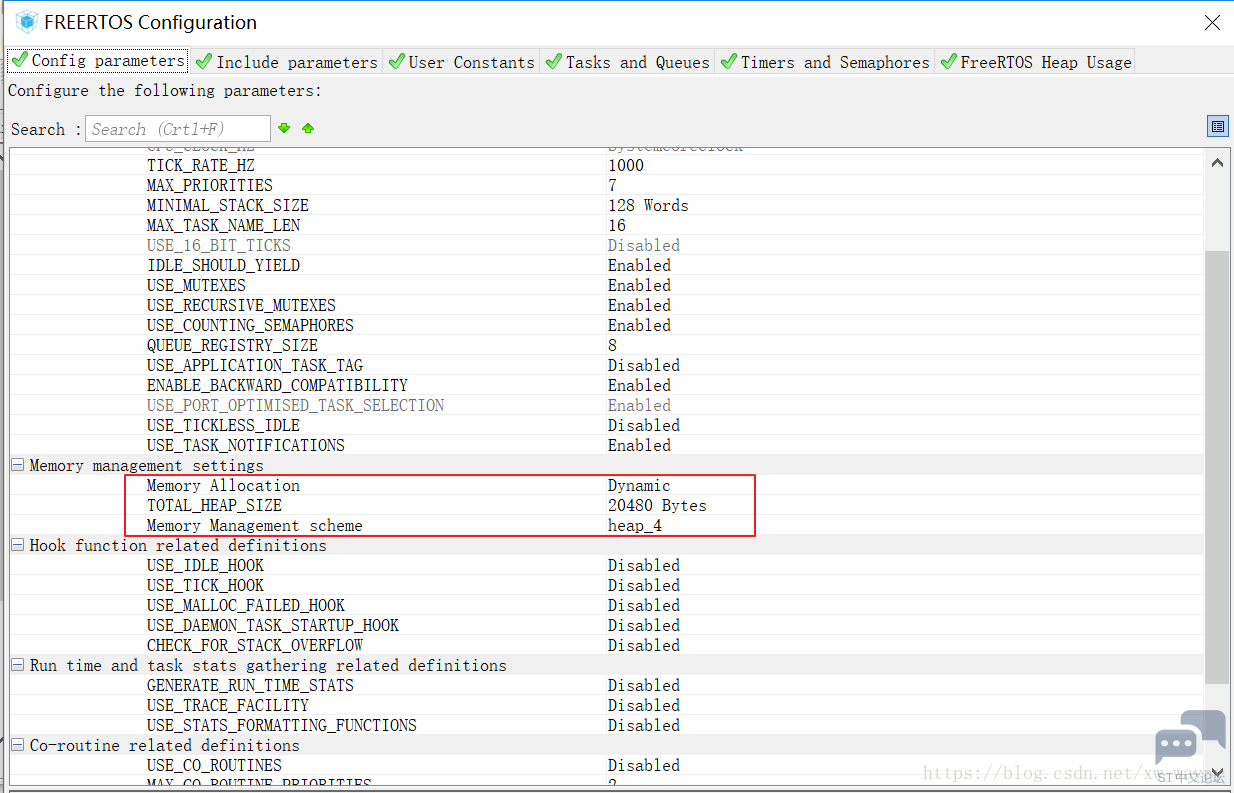This screenshot has width=1234, height=793.
Task: Open USE_TRACE_FACILITY Disabled value
Action: [643, 705]
